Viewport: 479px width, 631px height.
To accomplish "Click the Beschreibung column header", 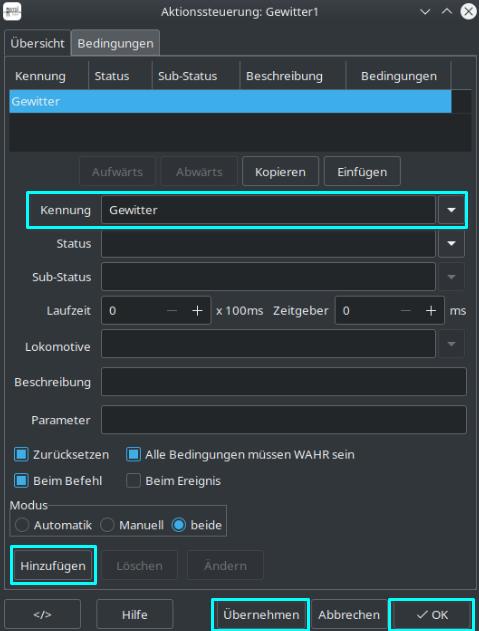I will [293, 76].
